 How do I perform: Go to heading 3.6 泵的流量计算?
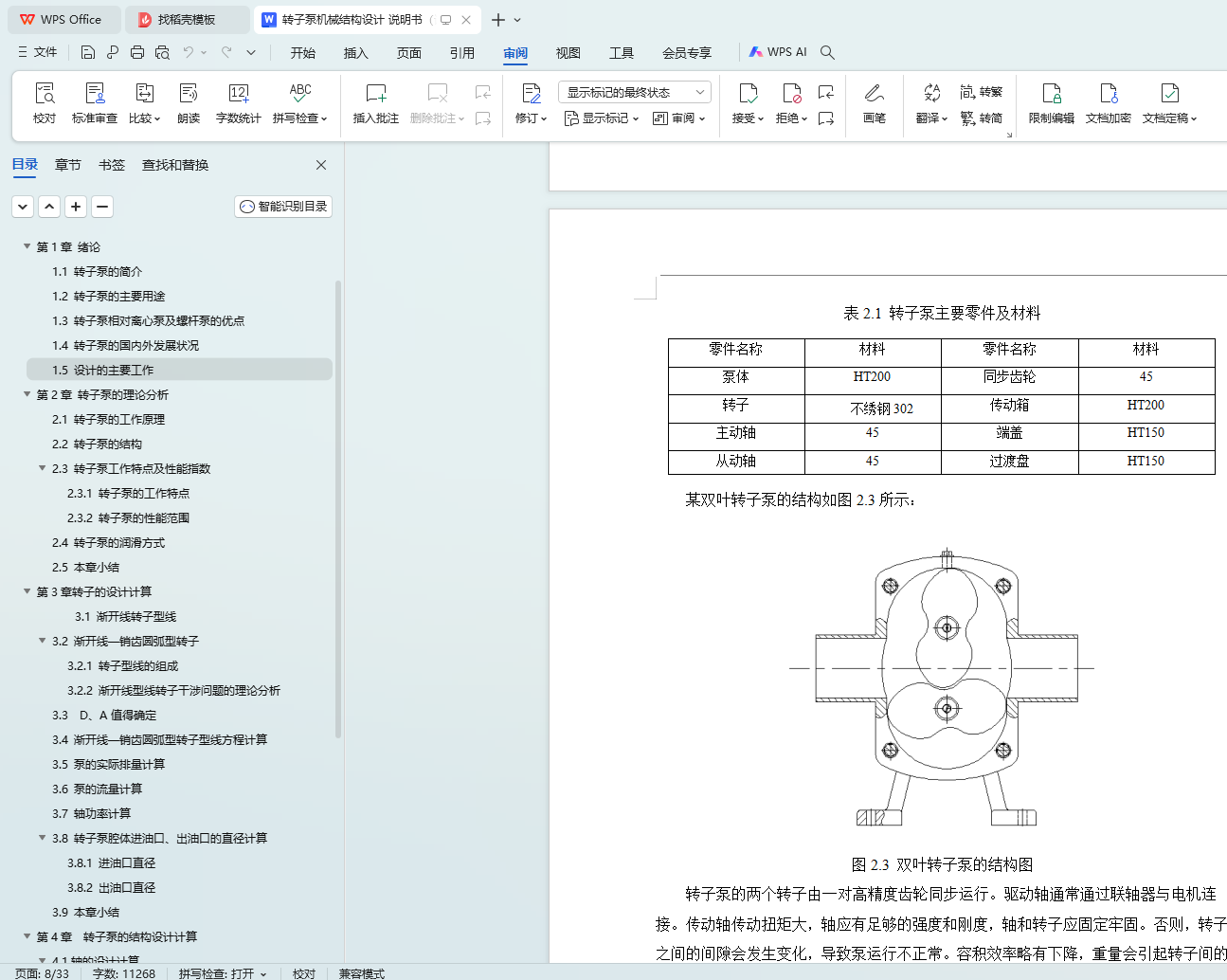98,789
